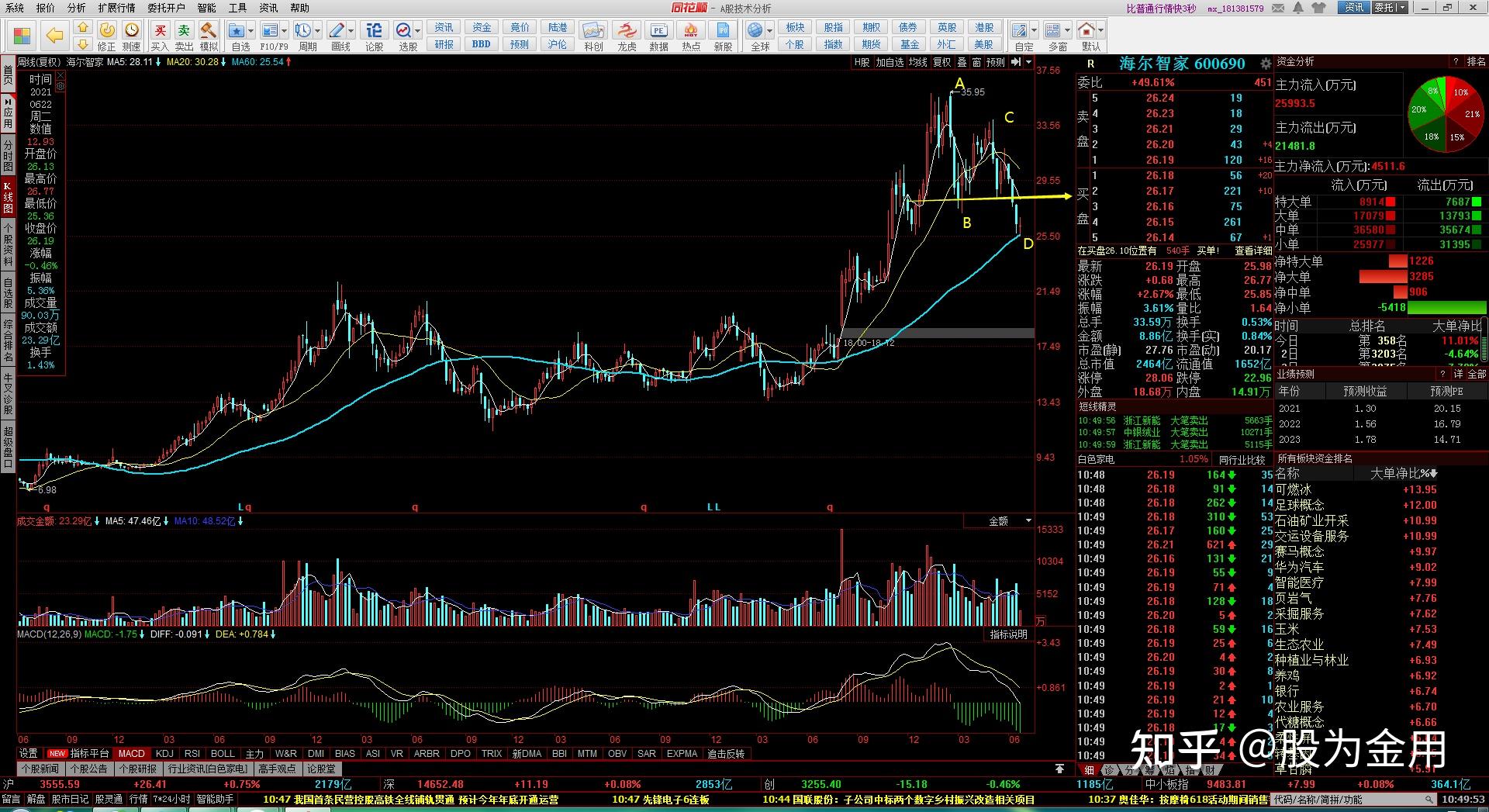Toggle 叠 overlay comparison button
Image resolution: width=1489 pixels, height=812 pixels.
(x=962, y=62)
